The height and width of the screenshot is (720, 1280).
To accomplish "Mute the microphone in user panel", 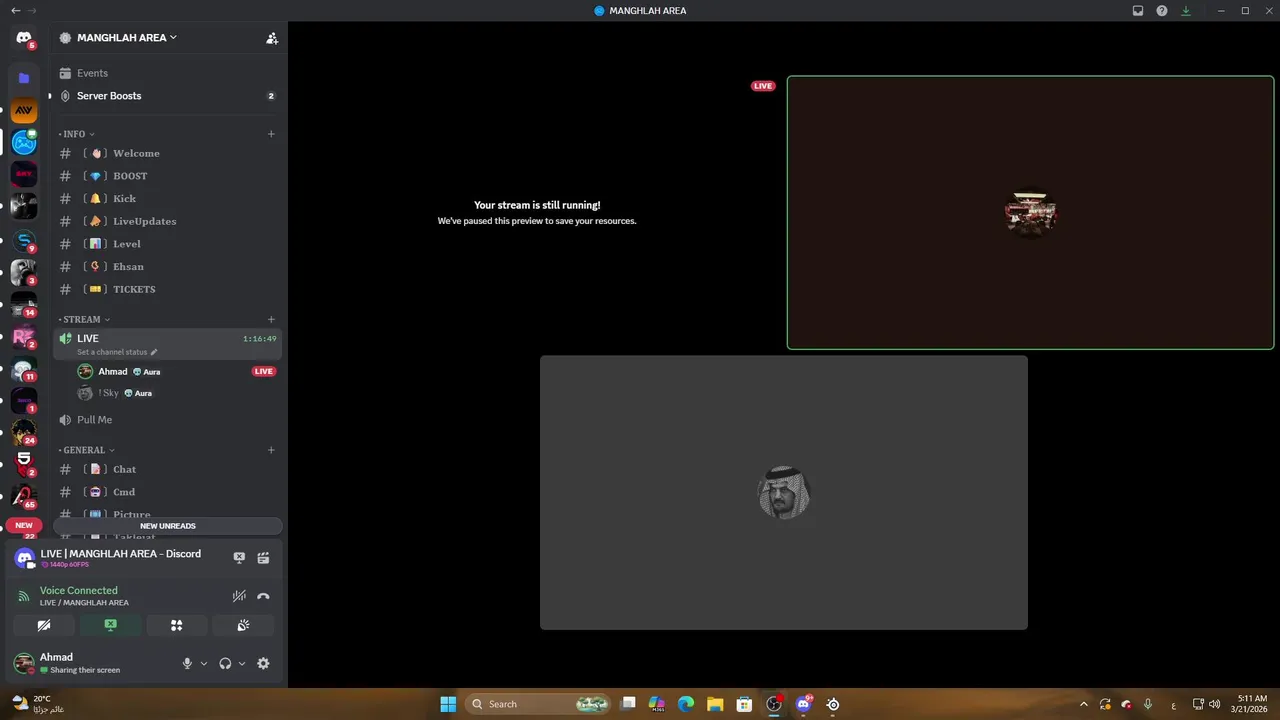I will tap(187, 663).
